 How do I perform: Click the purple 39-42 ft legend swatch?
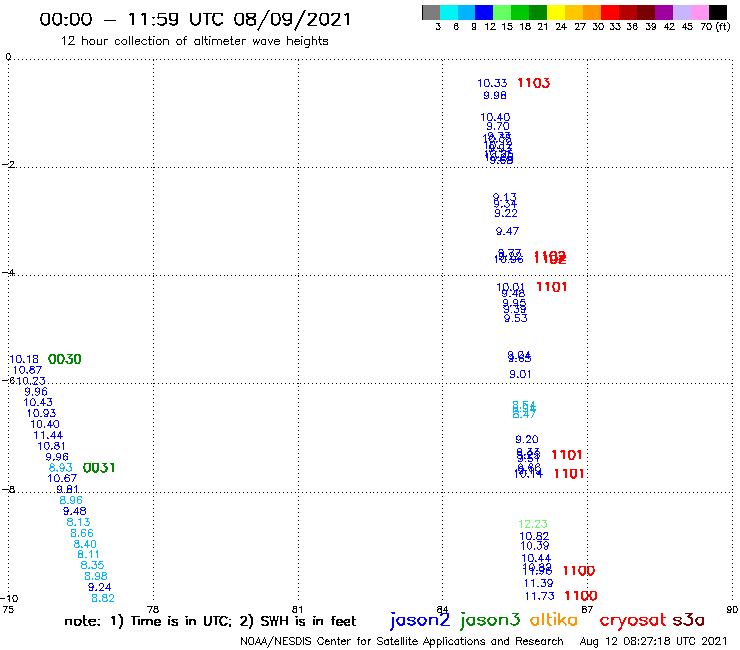[664, 12]
